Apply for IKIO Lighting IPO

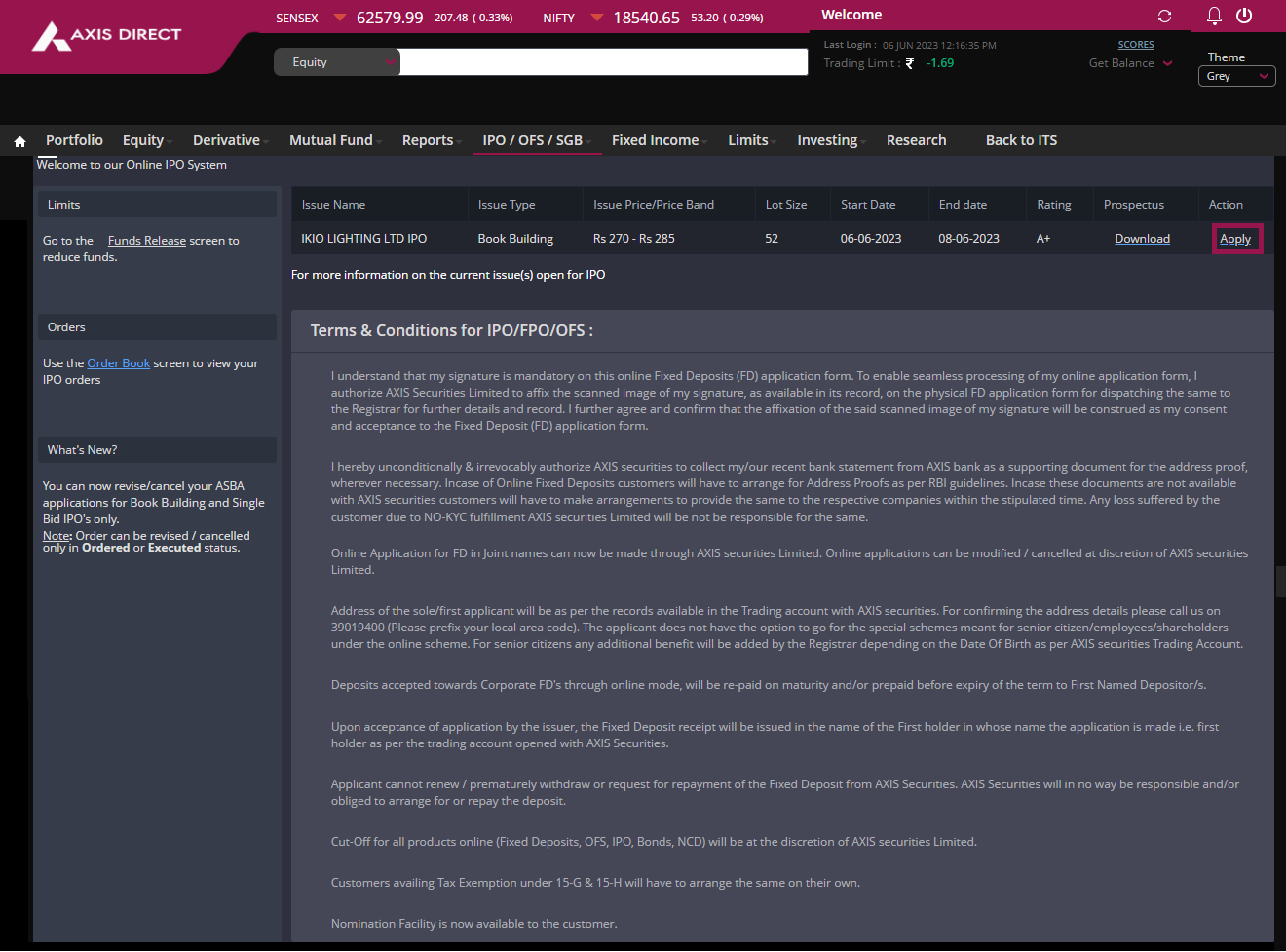pos(1235,239)
